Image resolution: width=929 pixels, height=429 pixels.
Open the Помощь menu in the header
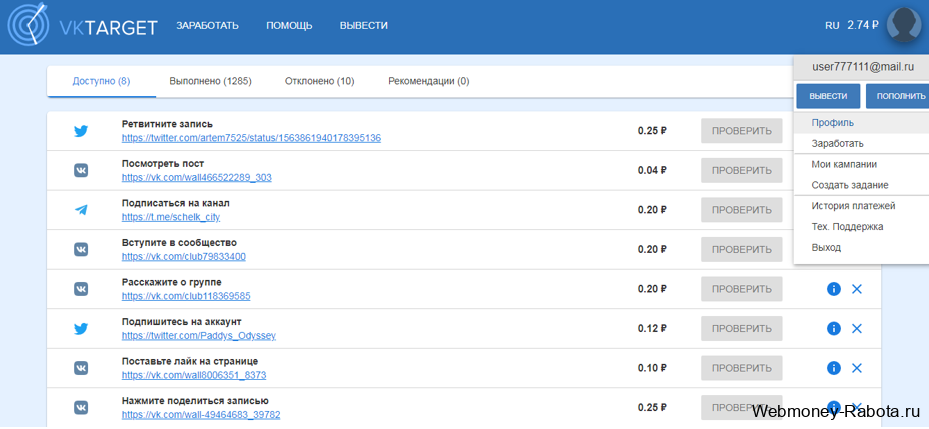(x=289, y=25)
